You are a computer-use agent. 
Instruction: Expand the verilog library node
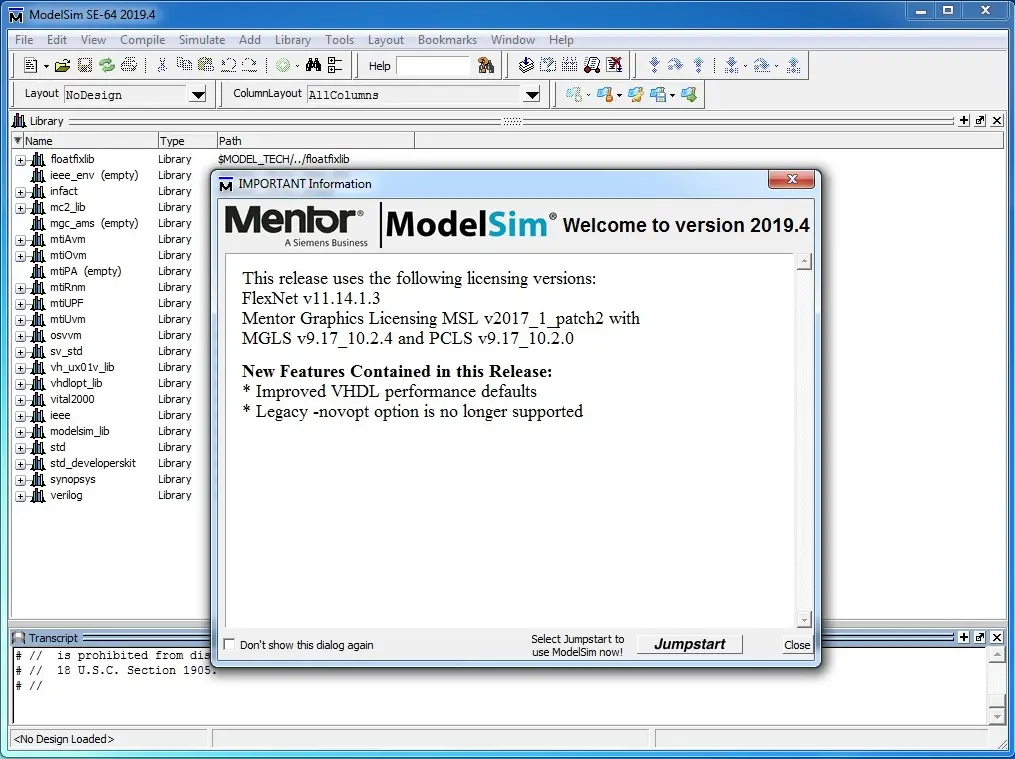[x=21, y=496]
